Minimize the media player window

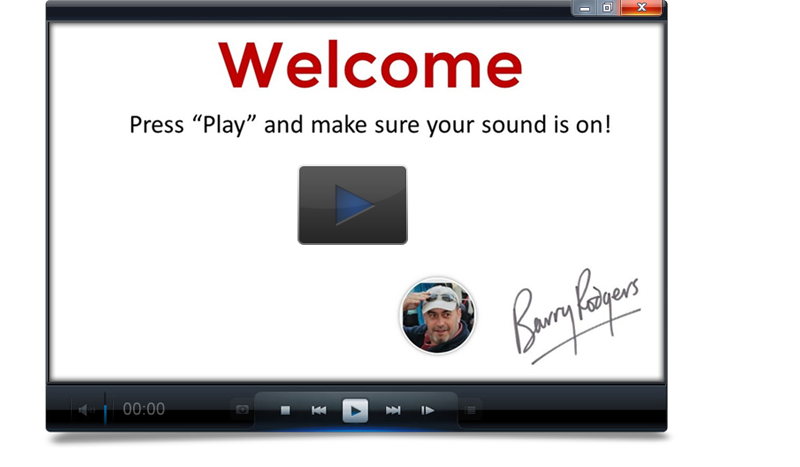click(x=584, y=8)
